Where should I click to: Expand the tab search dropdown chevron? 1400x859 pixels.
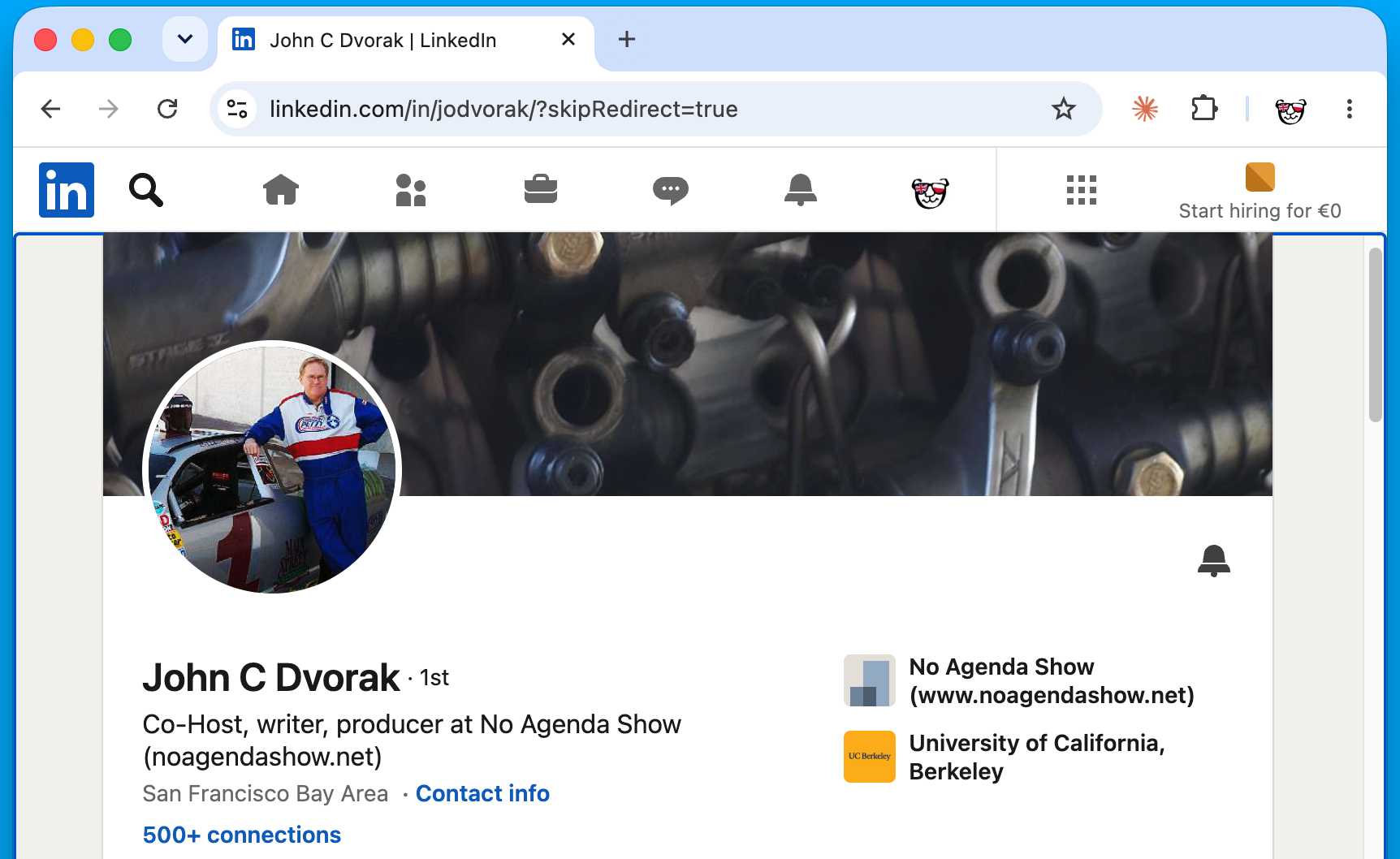(185, 39)
